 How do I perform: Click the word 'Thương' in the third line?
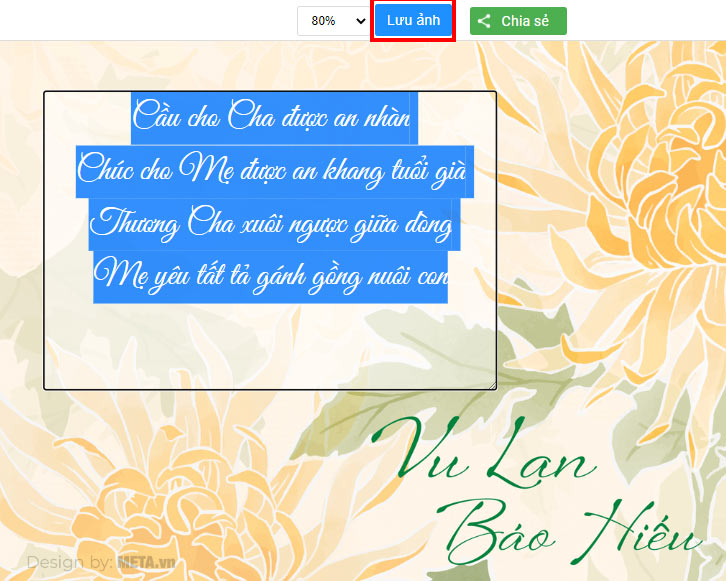pos(134,223)
